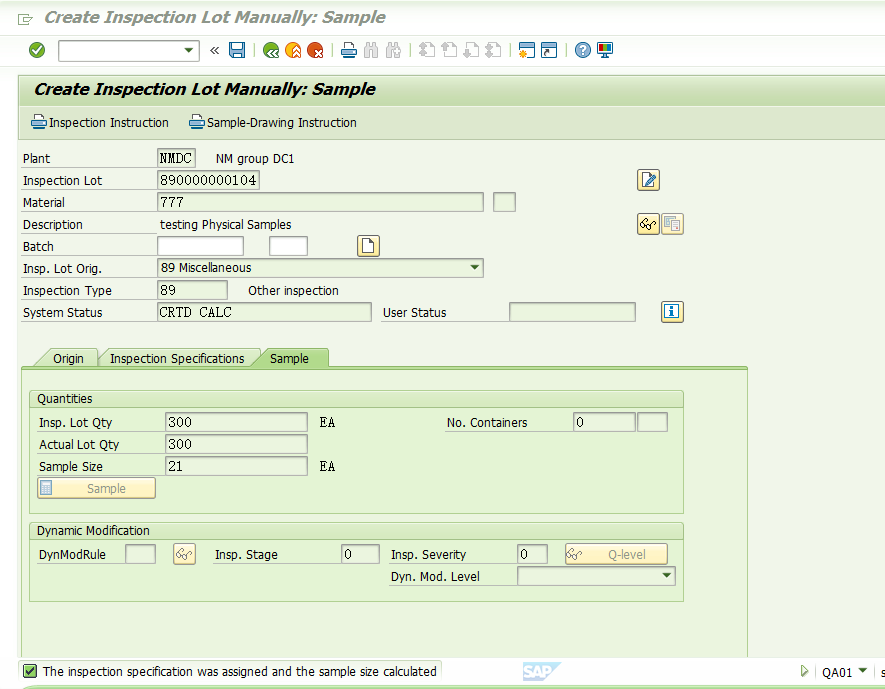Click the Sample calculation button
This screenshot has width=885, height=689.
click(x=97, y=488)
